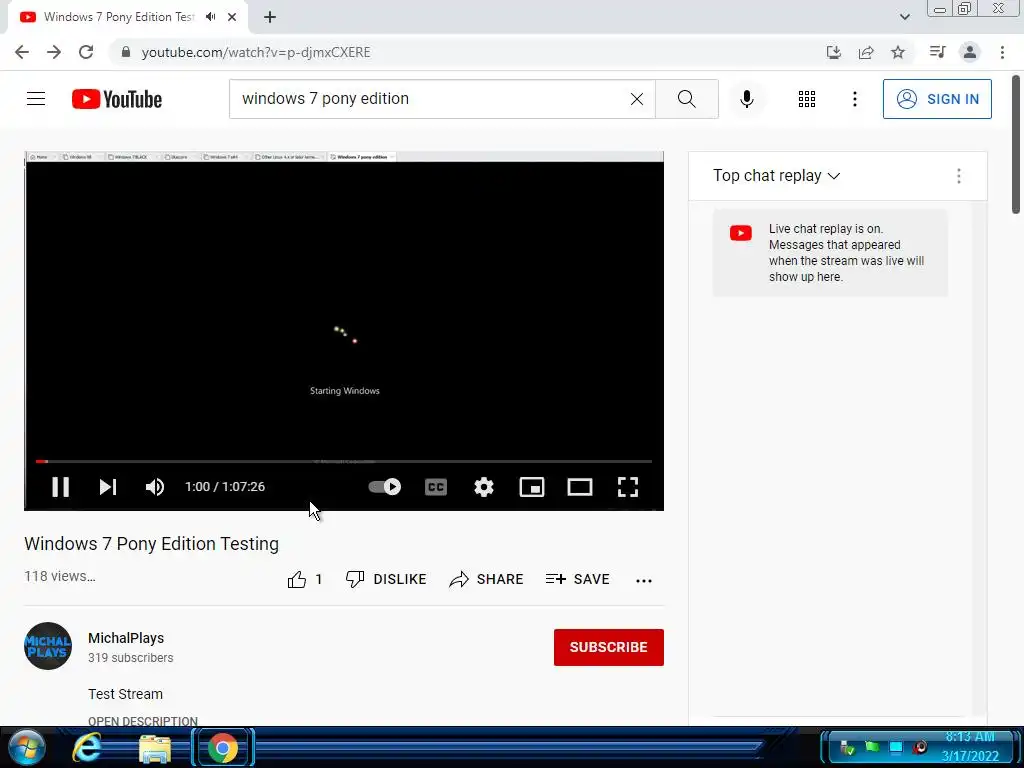
Task: Pause the video playback
Action: (60, 487)
